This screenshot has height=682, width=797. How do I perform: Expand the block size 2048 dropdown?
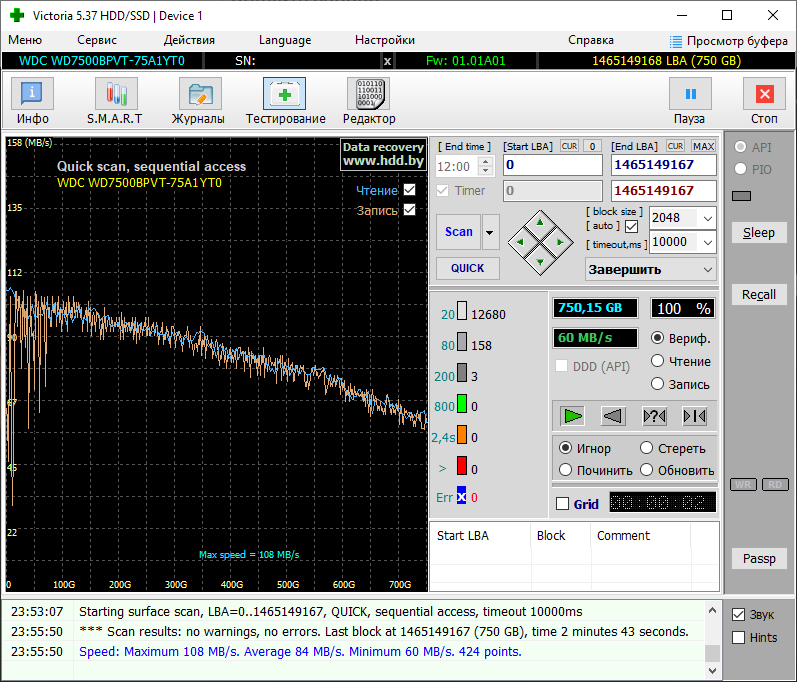707,217
